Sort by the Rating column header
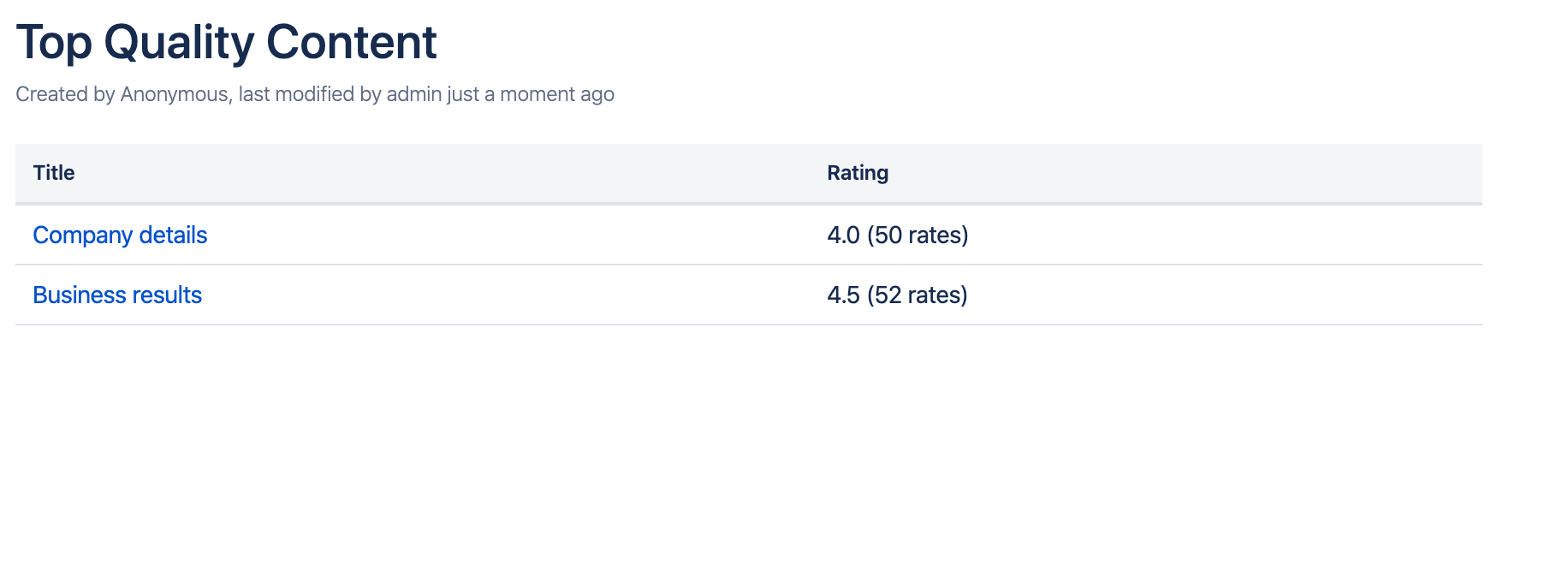The image size is (1568, 584). click(858, 173)
